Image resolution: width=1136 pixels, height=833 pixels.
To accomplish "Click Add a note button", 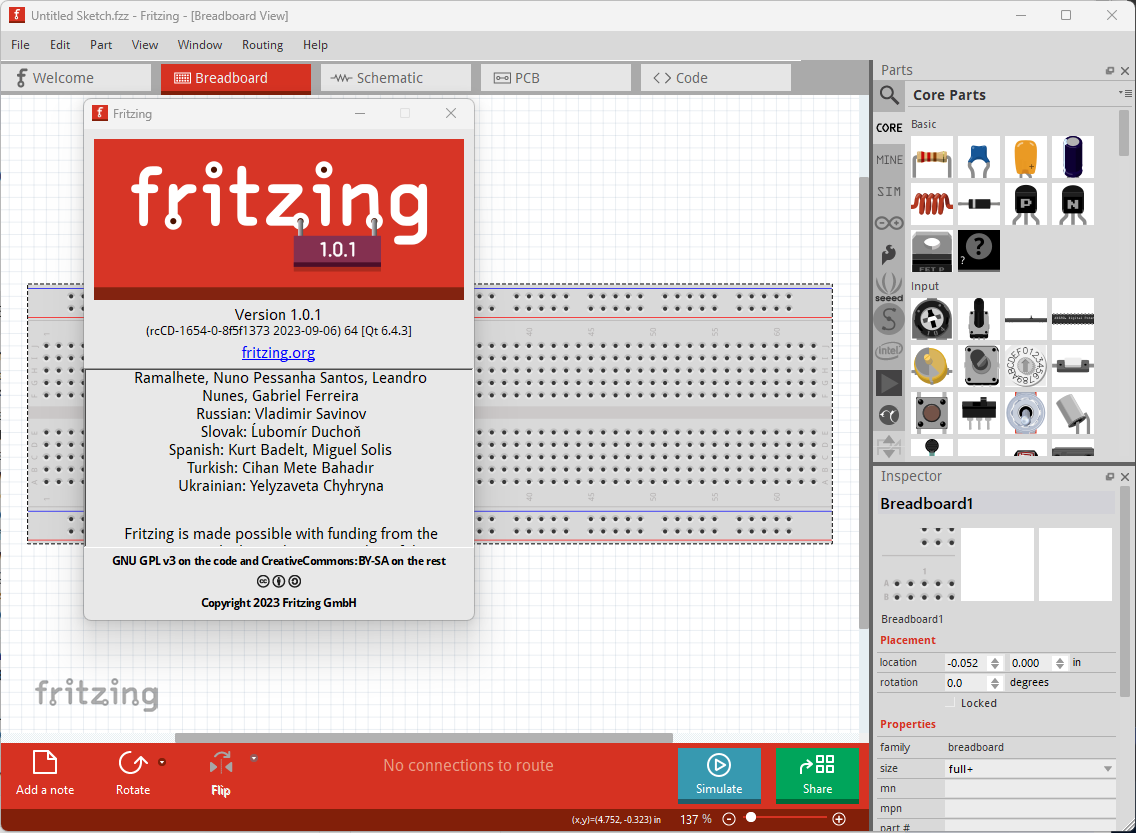I will (x=45, y=774).
